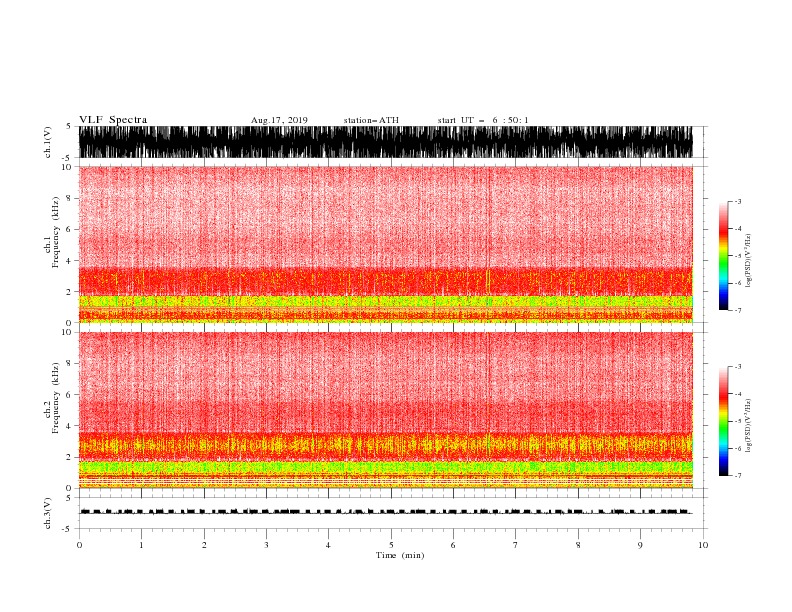Screen dimensions: 792x612
Task: Click ch.2 frequency axis tick "8"
Action: pos(69,364)
